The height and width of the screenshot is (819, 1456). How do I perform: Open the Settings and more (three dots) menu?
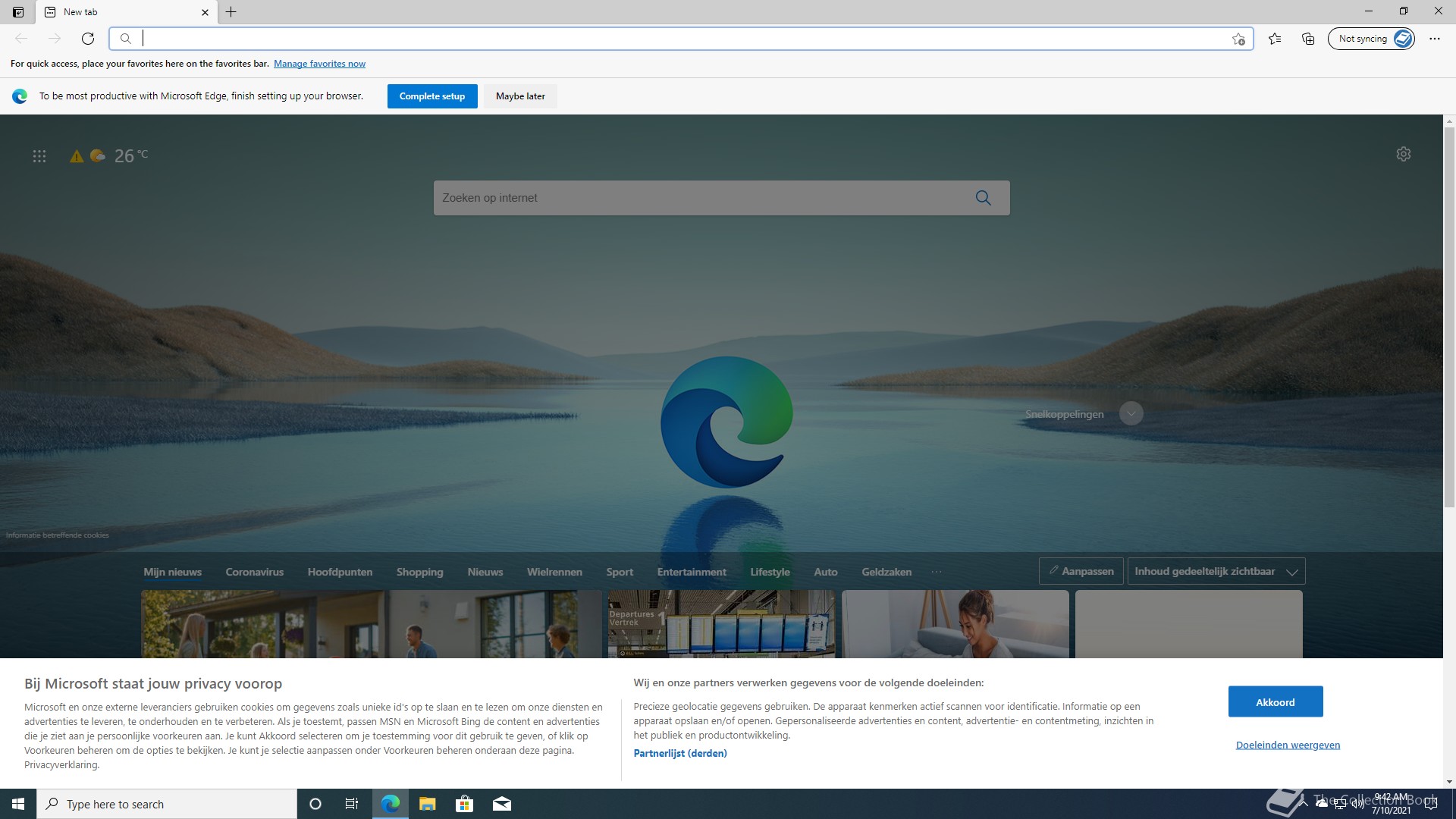click(1435, 39)
